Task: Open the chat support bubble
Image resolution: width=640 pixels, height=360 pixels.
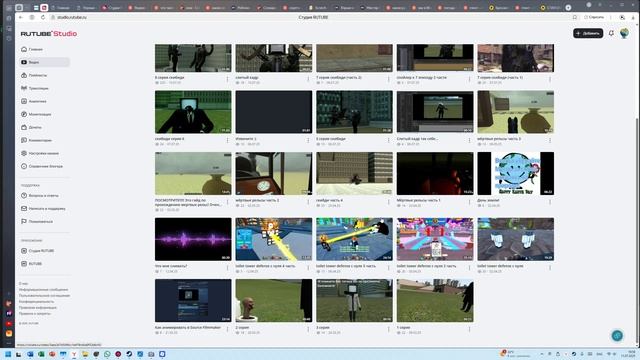Action: pyautogui.click(x=617, y=335)
